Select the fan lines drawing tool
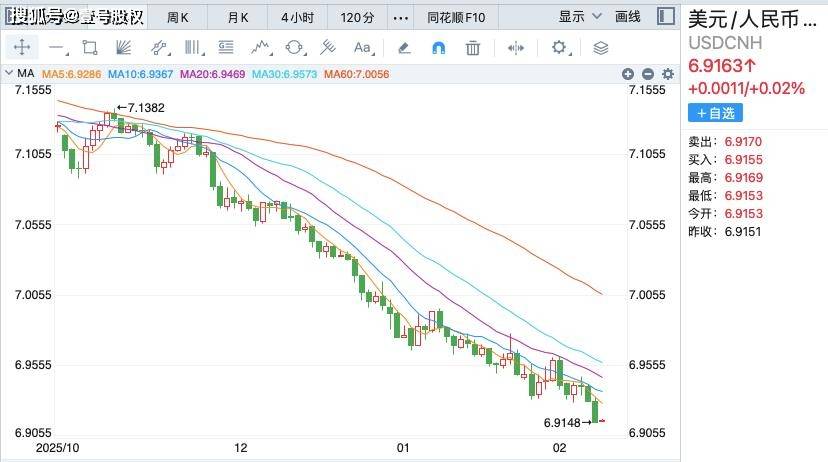 point(124,47)
